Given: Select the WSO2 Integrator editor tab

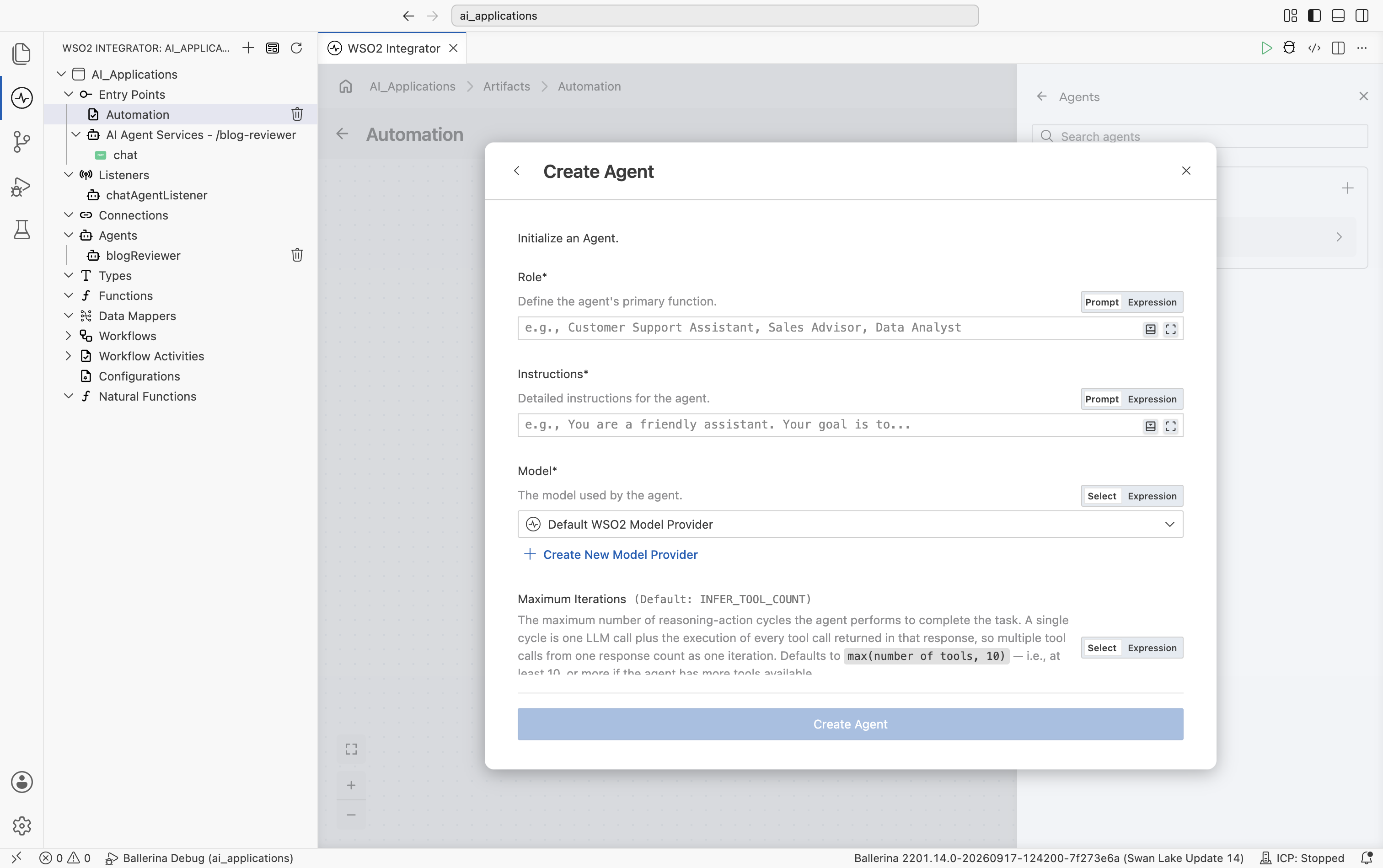Looking at the screenshot, I should click(x=393, y=48).
